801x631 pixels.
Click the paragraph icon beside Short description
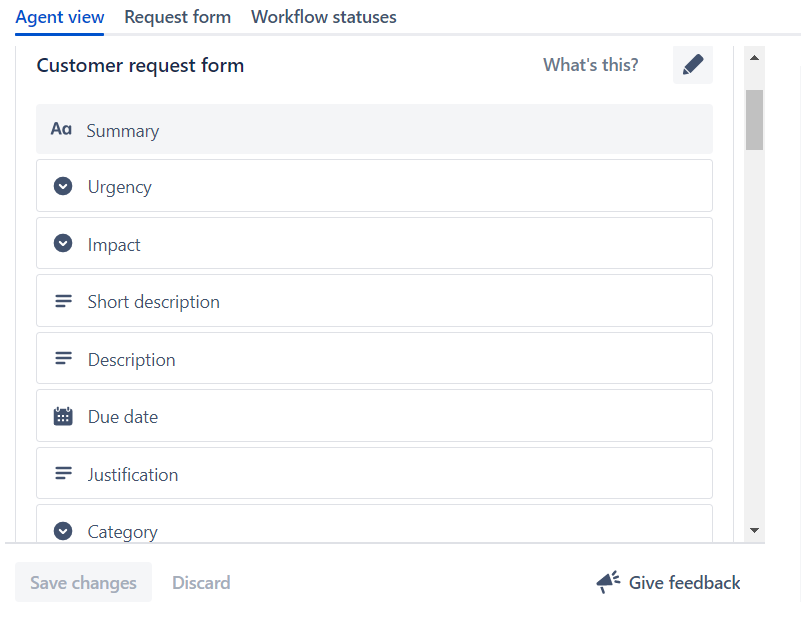pos(62,300)
